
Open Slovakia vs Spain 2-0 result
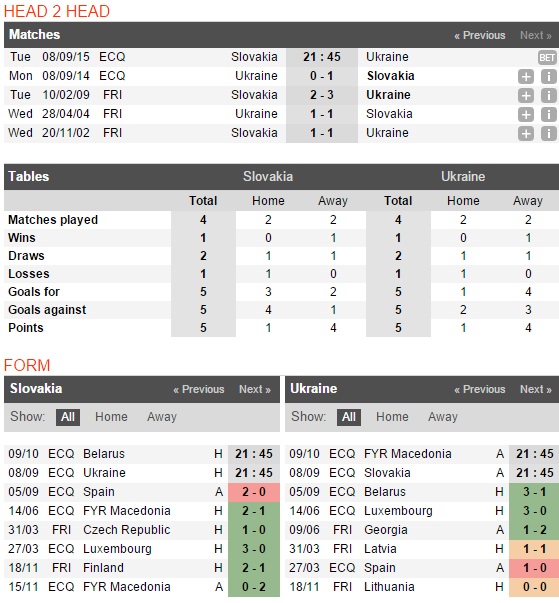254,492
